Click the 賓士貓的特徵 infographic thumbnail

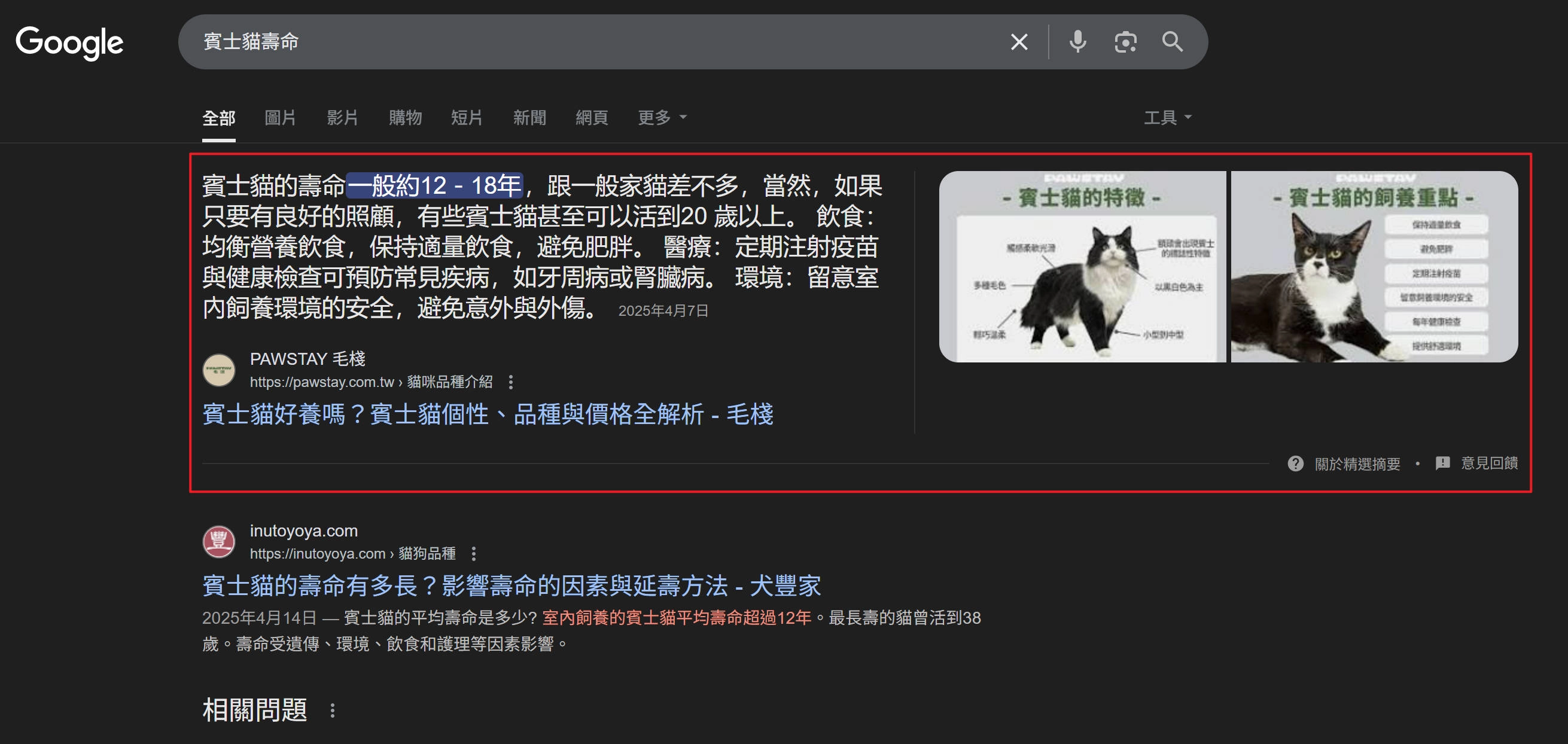coord(1083,267)
